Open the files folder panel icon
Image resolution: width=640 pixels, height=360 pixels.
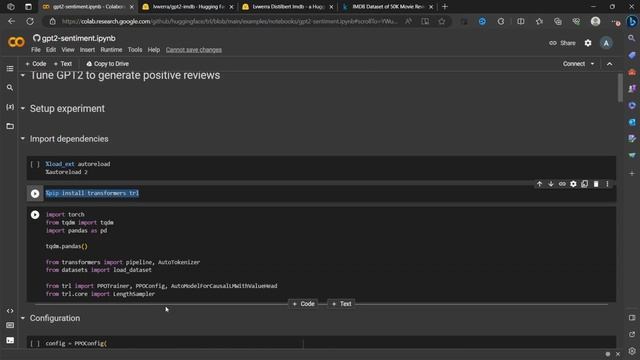pyautogui.click(x=10, y=126)
